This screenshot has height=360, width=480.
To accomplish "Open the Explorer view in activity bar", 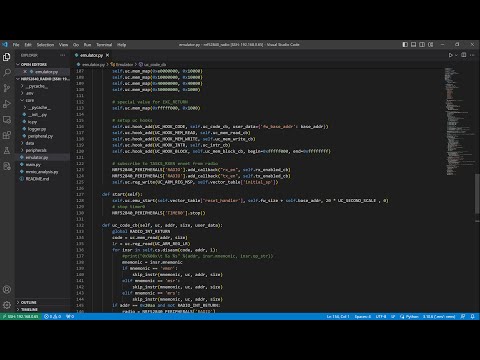I will pos(7,57).
